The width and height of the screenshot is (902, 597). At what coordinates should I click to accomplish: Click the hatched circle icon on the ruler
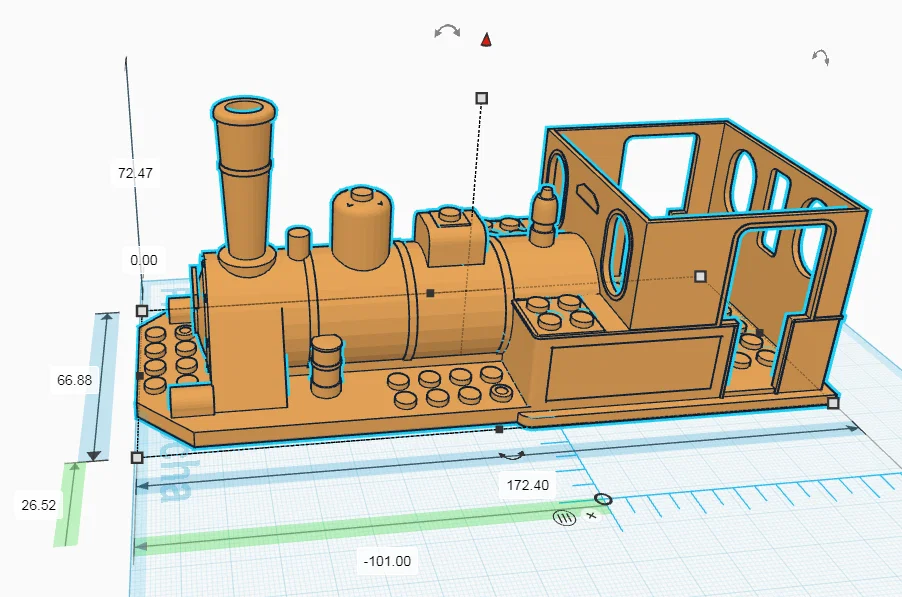click(563, 517)
